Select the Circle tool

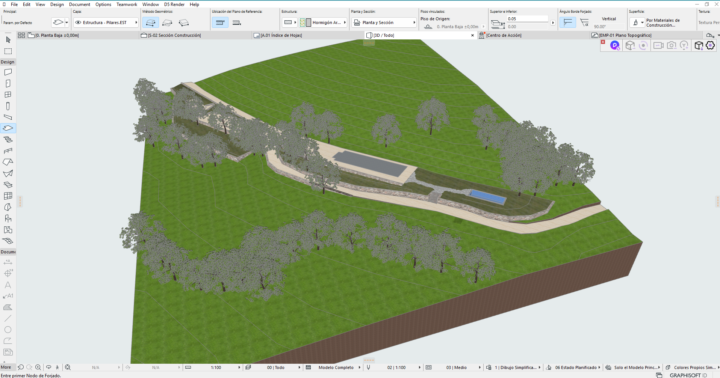pyautogui.click(x=8, y=330)
